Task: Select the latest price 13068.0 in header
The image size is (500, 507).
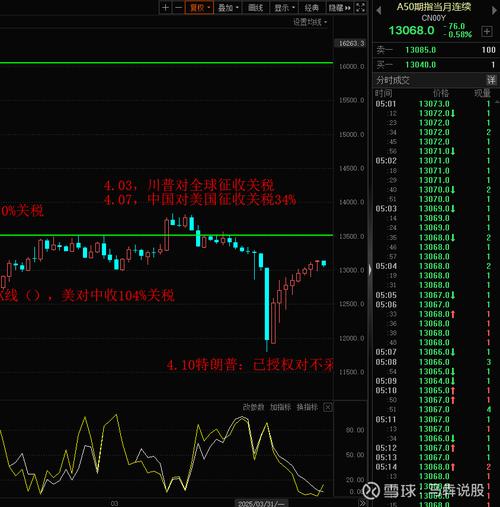Action: [412, 30]
